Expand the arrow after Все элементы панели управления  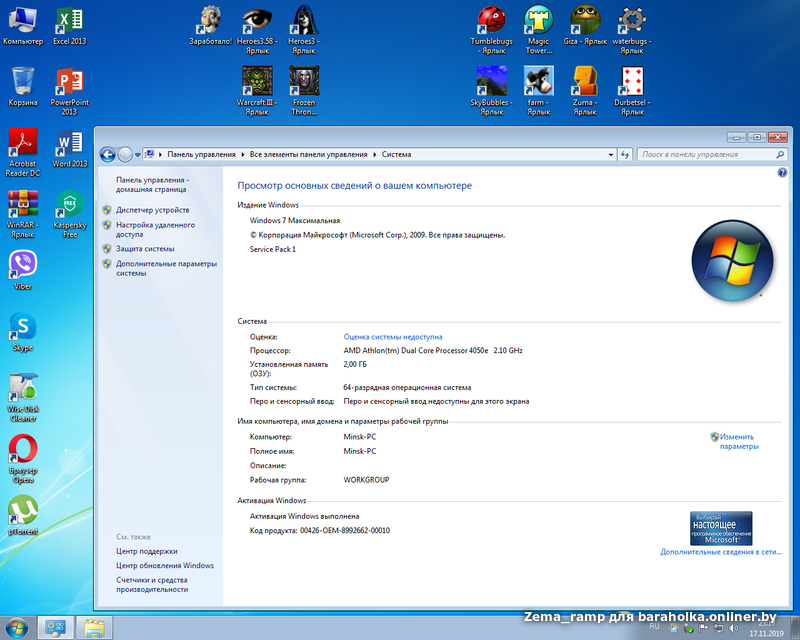[375, 155]
